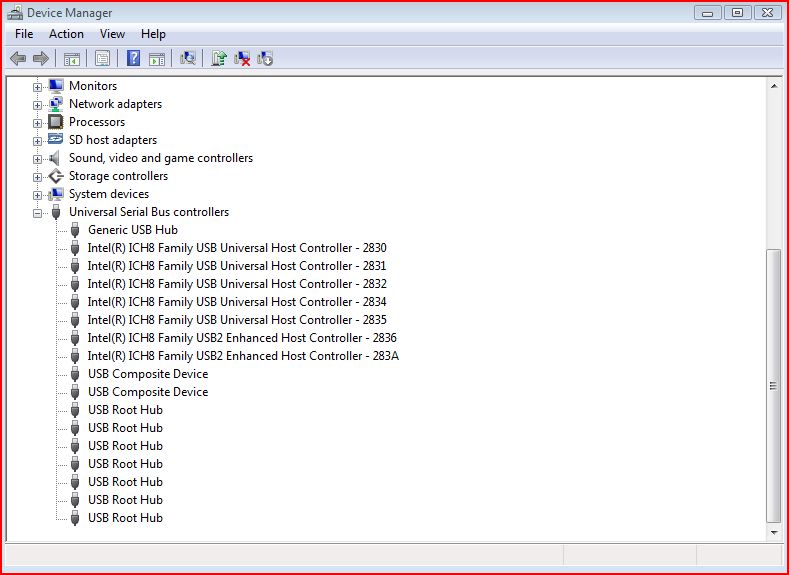789x575 pixels.
Task: Click the Device Manager title bar icon
Action: click(x=15, y=13)
